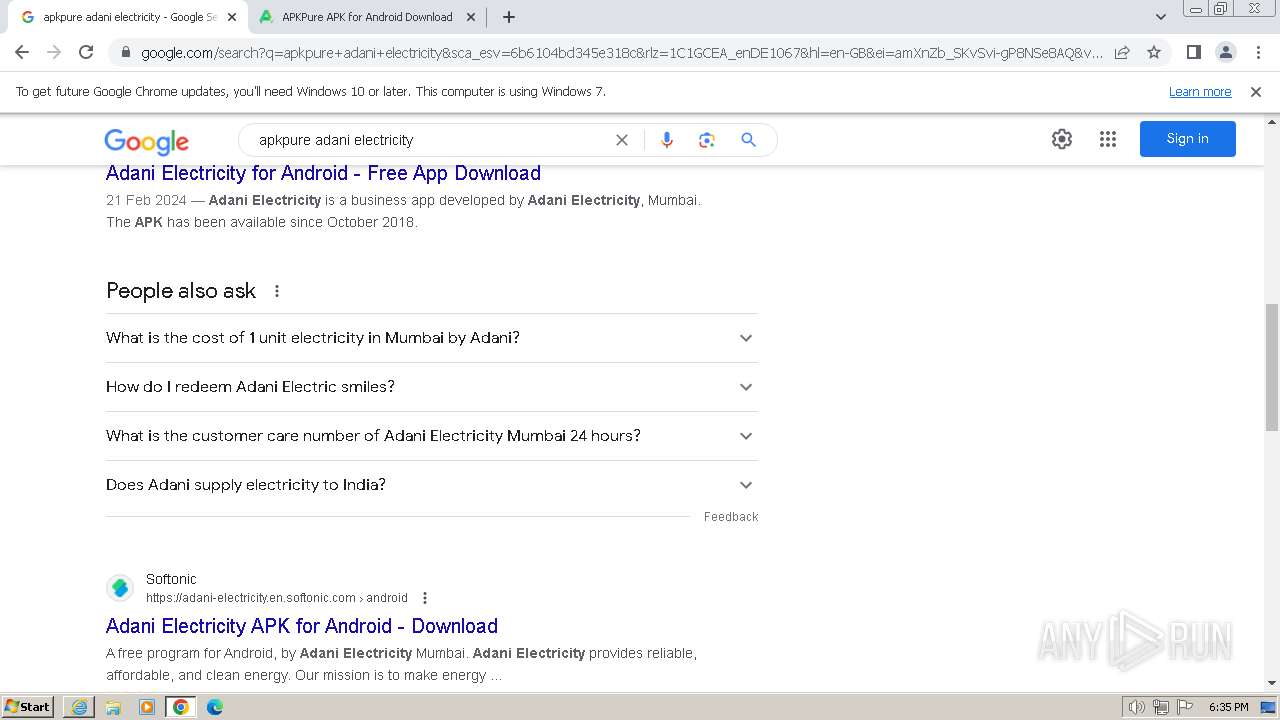This screenshot has width=1280, height=720.
Task: Search by image with Lens icon
Action: tap(707, 140)
